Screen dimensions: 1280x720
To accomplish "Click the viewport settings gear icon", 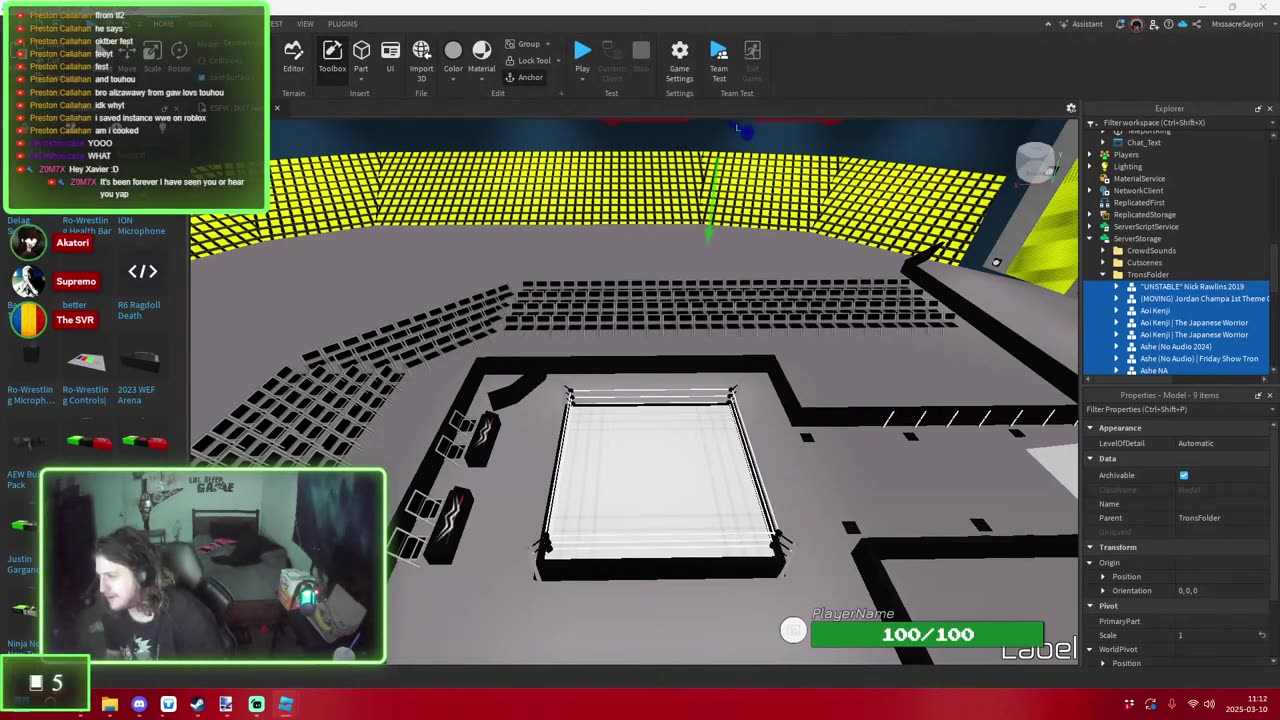I will tap(1071, 108).
